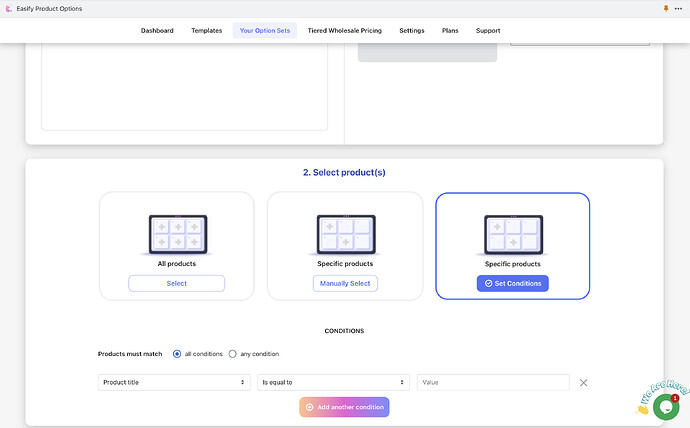690x428 pixels.
Task: Click the Manually Select card's laptop illustration
Action: point(345,234)
